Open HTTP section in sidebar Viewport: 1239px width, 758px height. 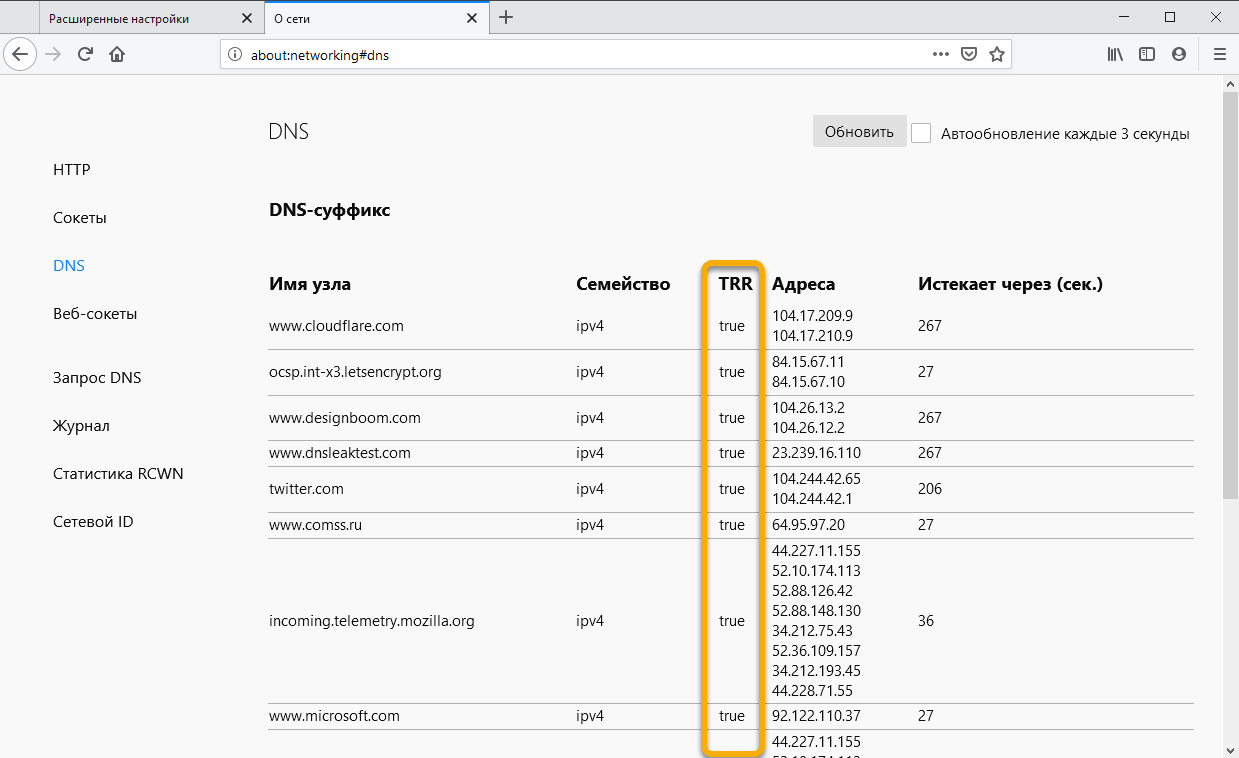pyautogui.click(x=72, y=170)
